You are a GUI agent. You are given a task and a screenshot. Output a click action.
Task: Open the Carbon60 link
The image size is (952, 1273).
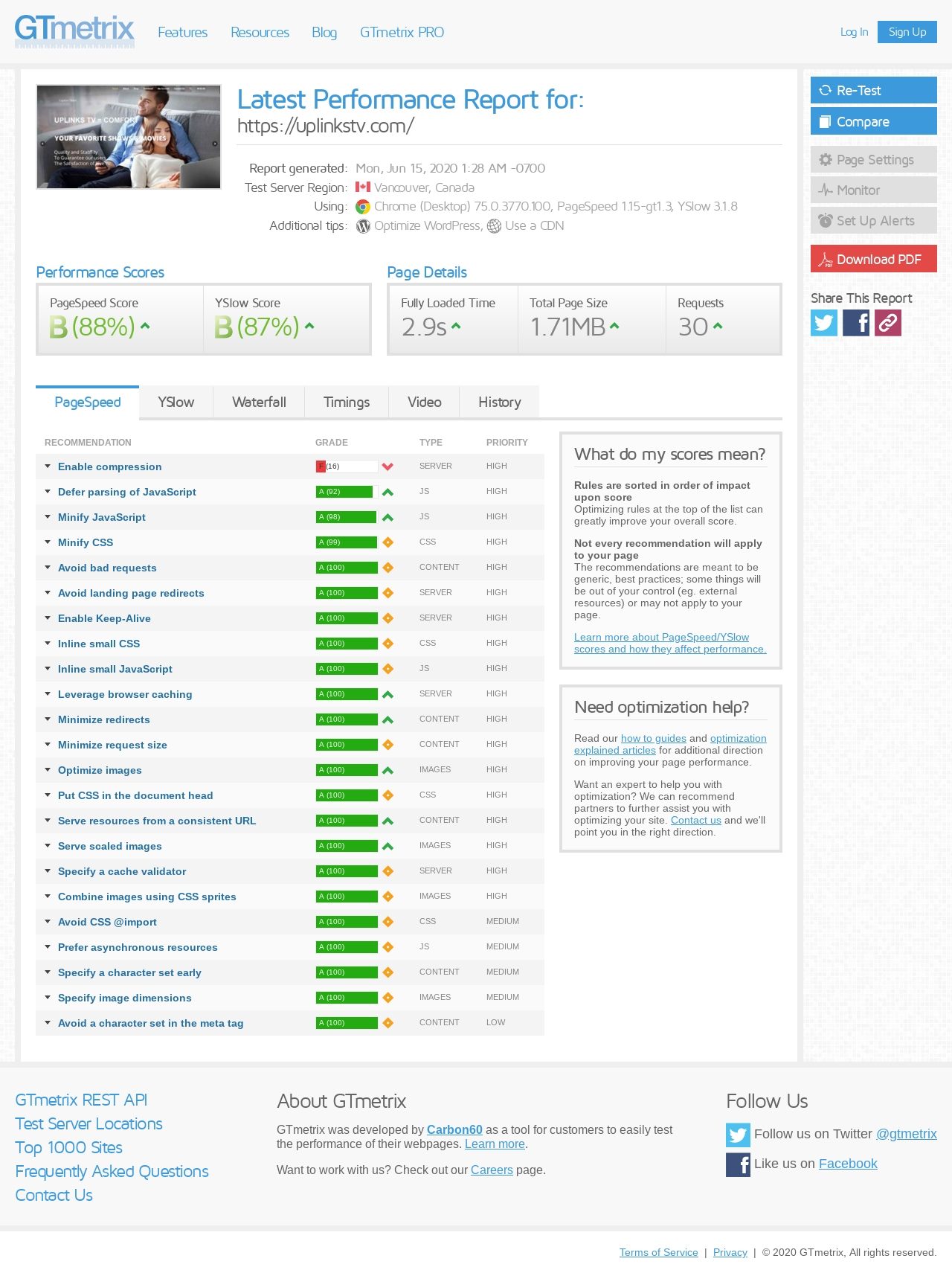pyautogui.click(x=454, y=1129)
